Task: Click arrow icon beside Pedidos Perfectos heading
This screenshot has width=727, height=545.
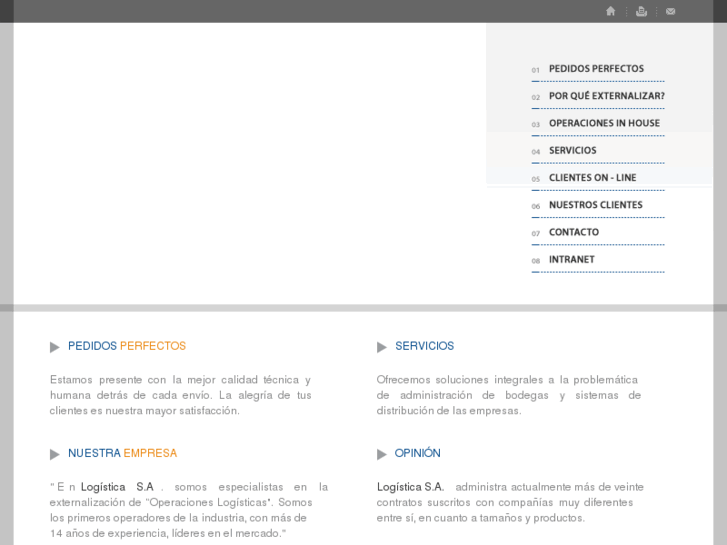Action: 55,347
